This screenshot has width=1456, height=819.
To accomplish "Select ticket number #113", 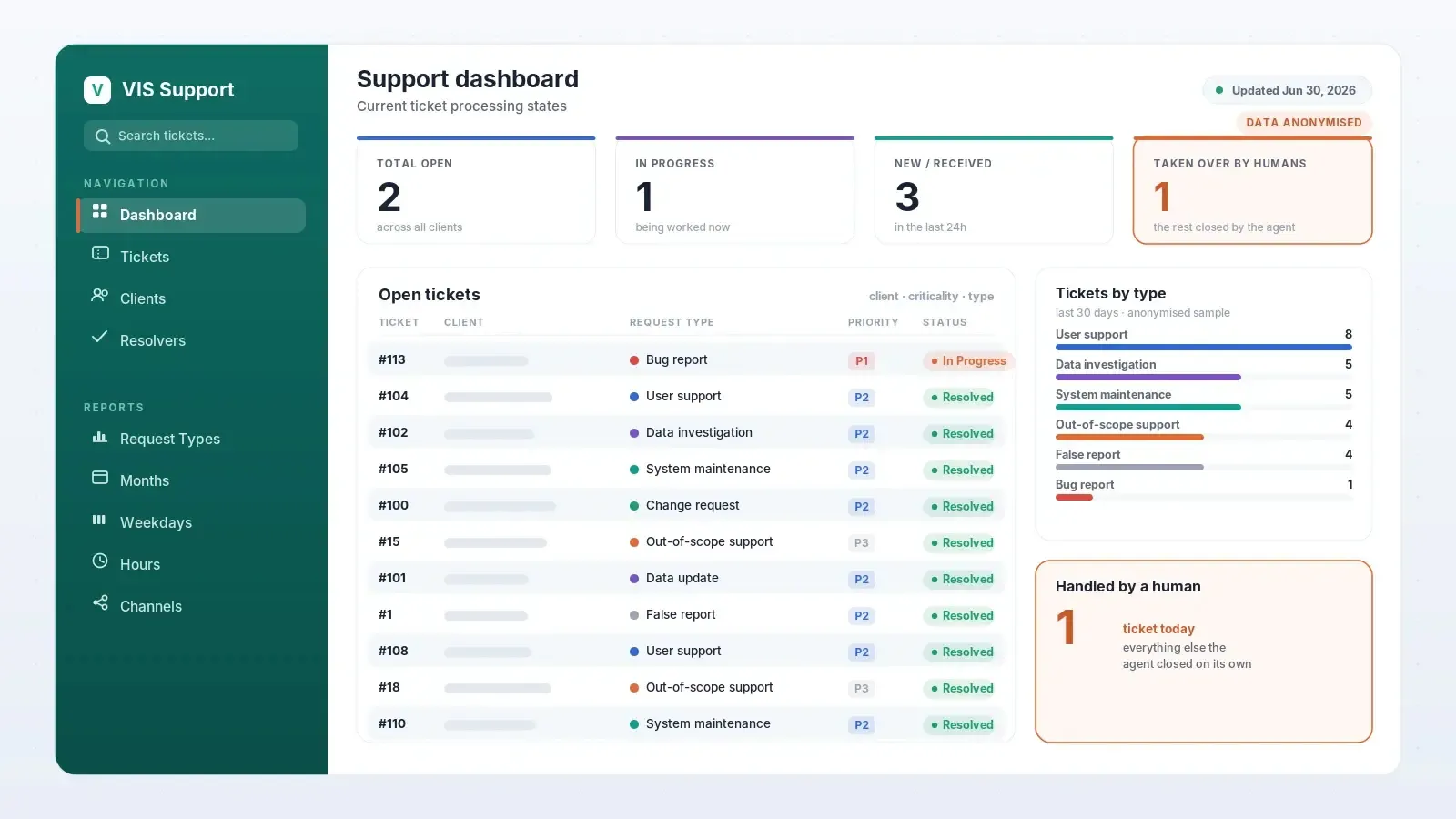I will [x=392, y=359].
